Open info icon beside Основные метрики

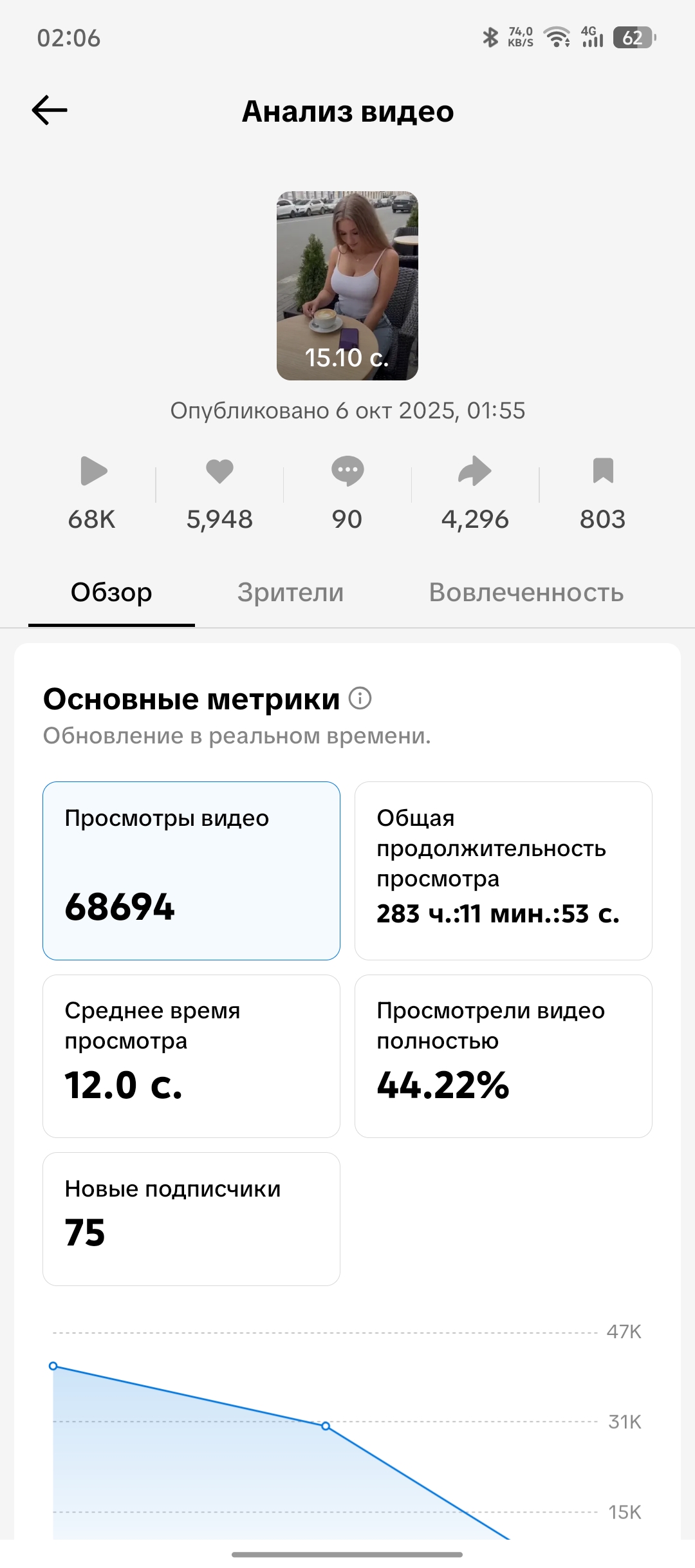click(x=360, y=698)
